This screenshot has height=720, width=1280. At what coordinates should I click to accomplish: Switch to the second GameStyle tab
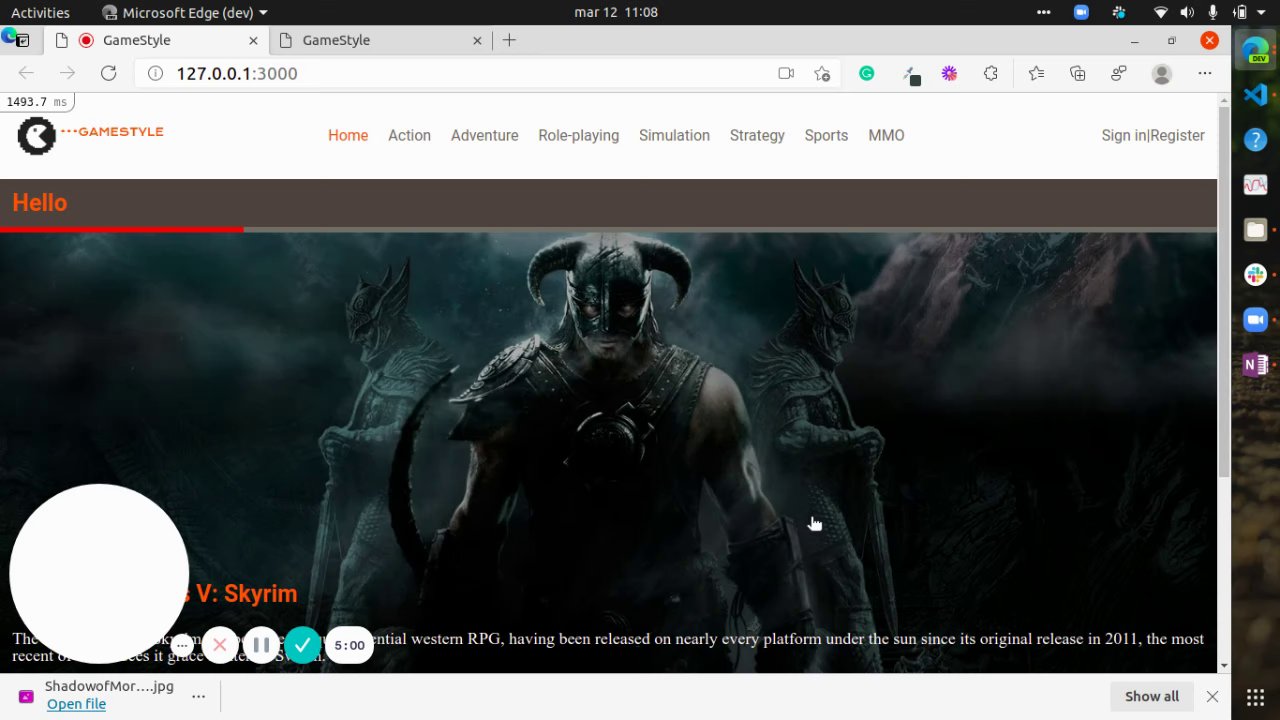point(382,40)
